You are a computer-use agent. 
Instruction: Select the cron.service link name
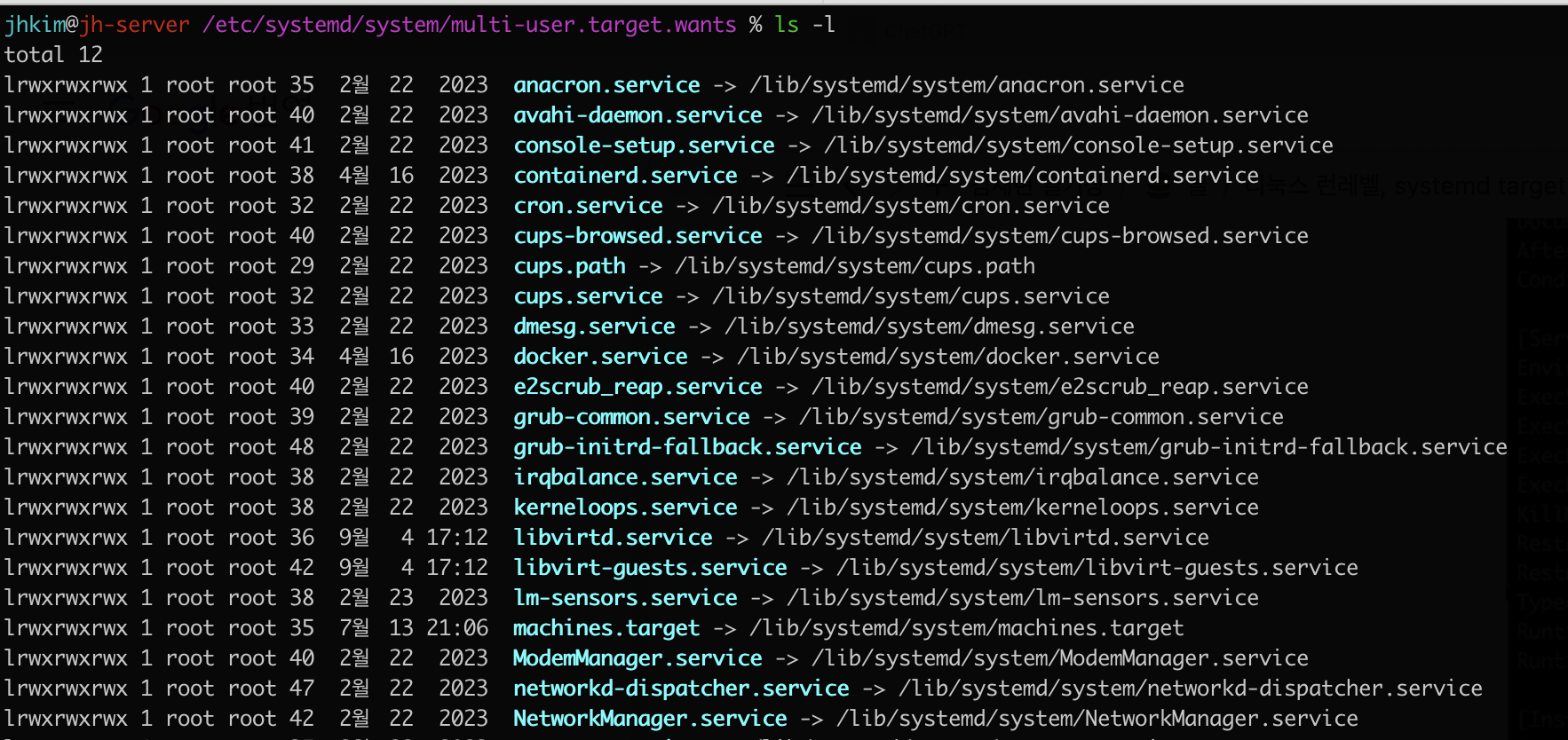coord(588,206)
